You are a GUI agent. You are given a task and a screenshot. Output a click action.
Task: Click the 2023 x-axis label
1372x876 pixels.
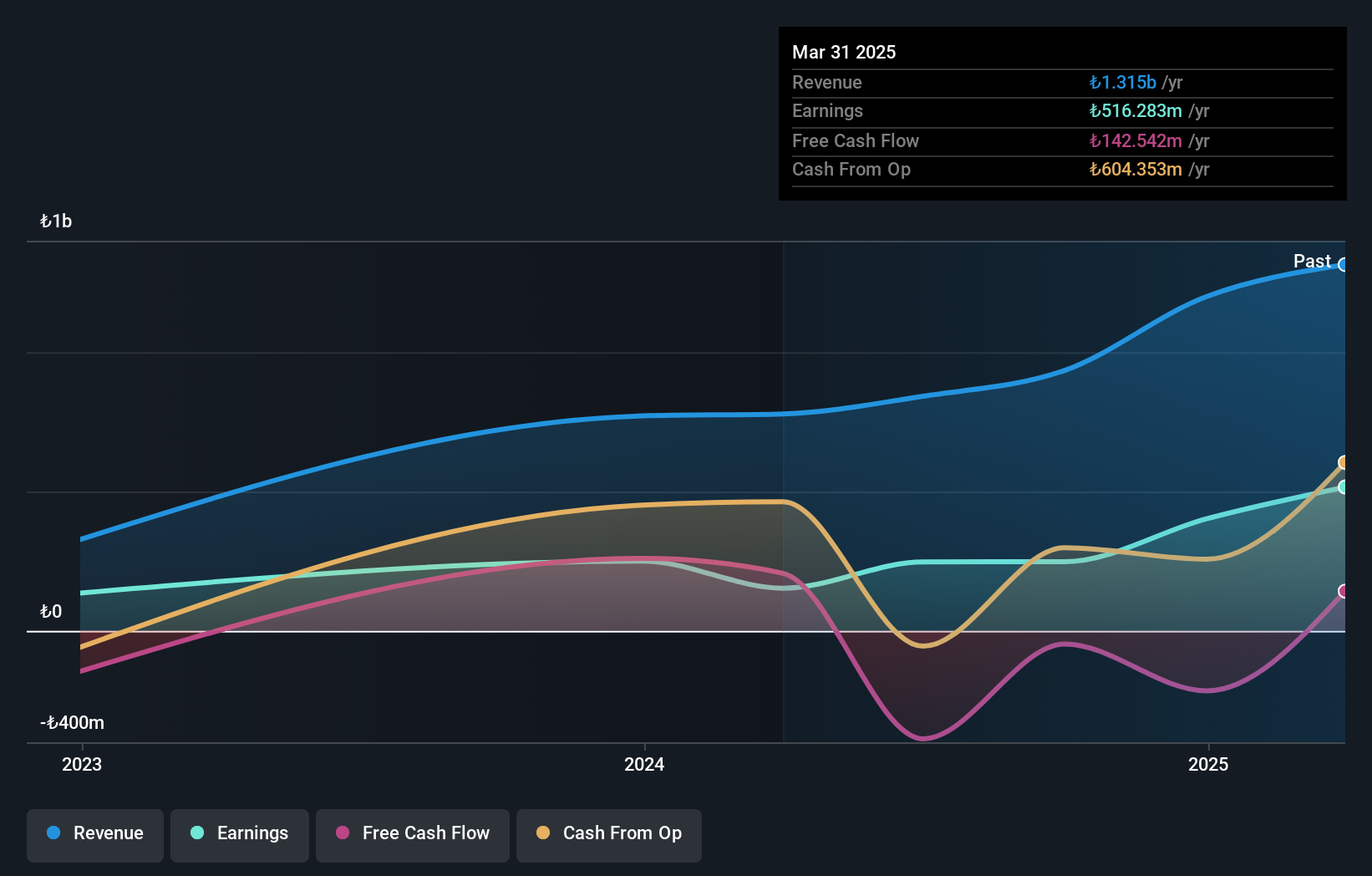(82, 764)
